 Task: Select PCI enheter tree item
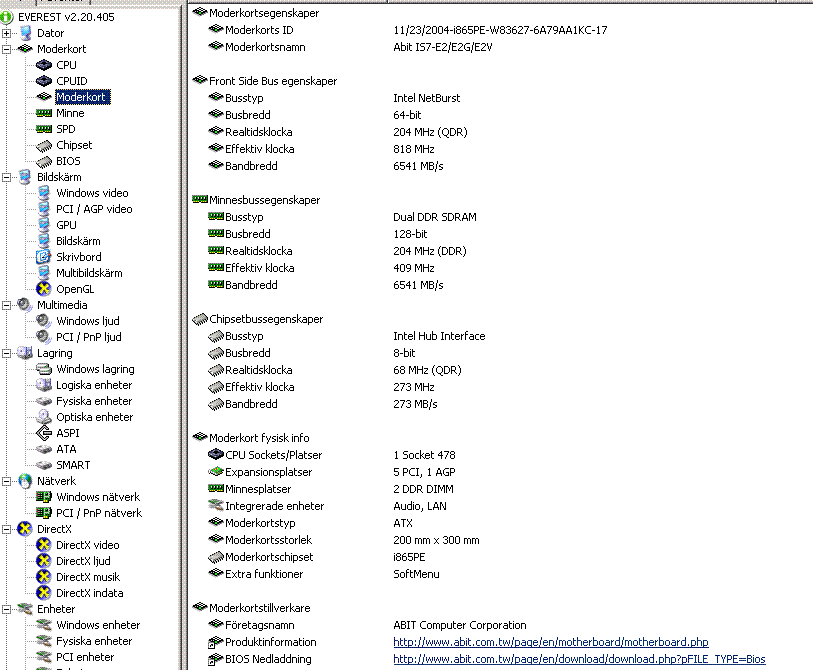[85, 657]
